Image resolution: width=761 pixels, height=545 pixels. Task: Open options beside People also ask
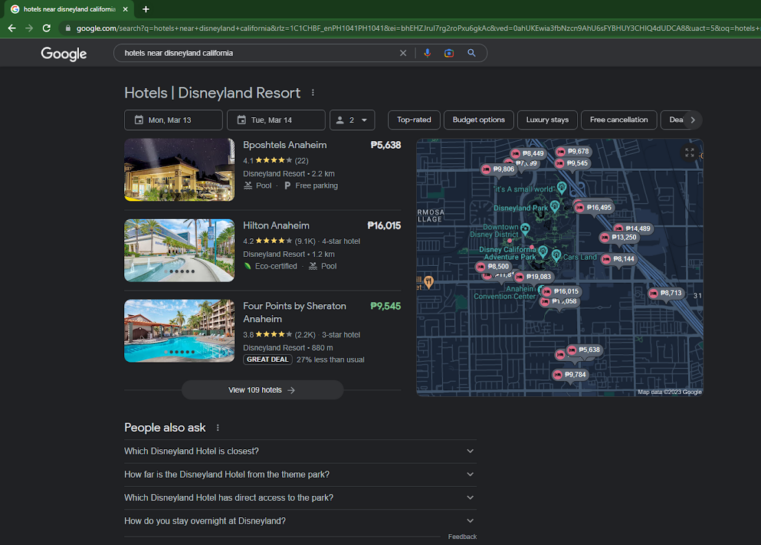(x=217, y=428)
